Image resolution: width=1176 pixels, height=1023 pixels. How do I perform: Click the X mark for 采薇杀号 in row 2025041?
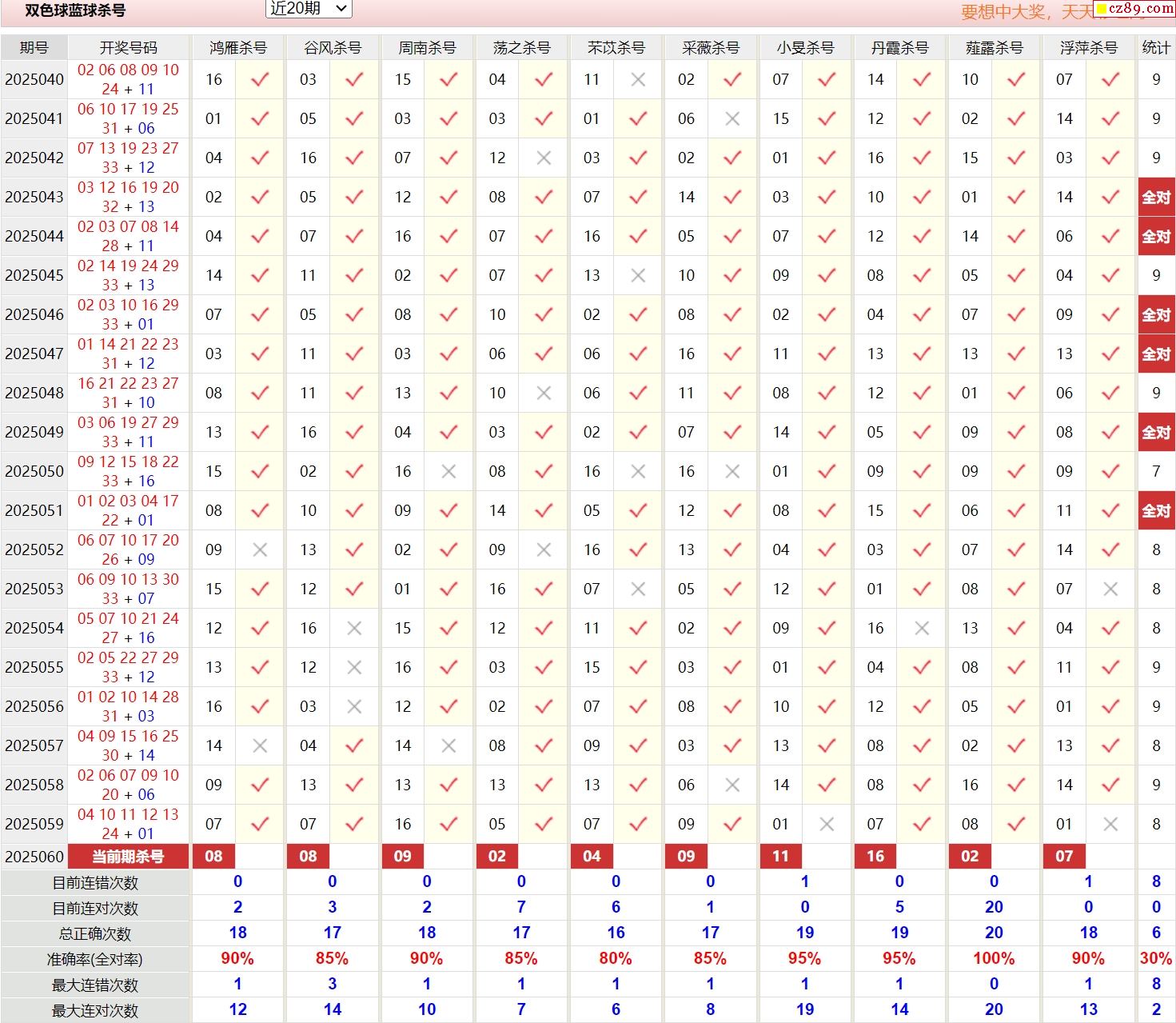[732, 118]
